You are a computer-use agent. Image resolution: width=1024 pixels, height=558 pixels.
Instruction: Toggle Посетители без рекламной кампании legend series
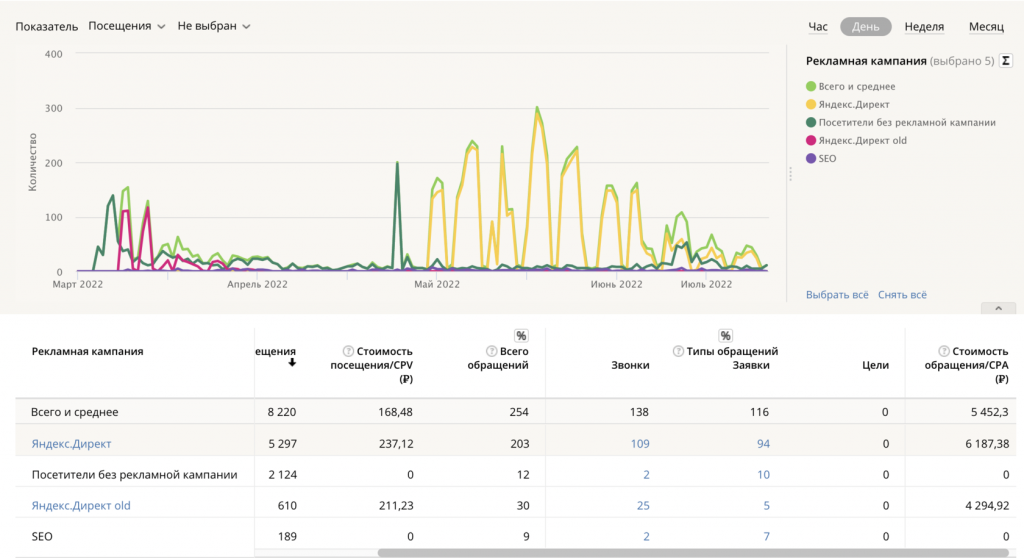tap(906, 122)
